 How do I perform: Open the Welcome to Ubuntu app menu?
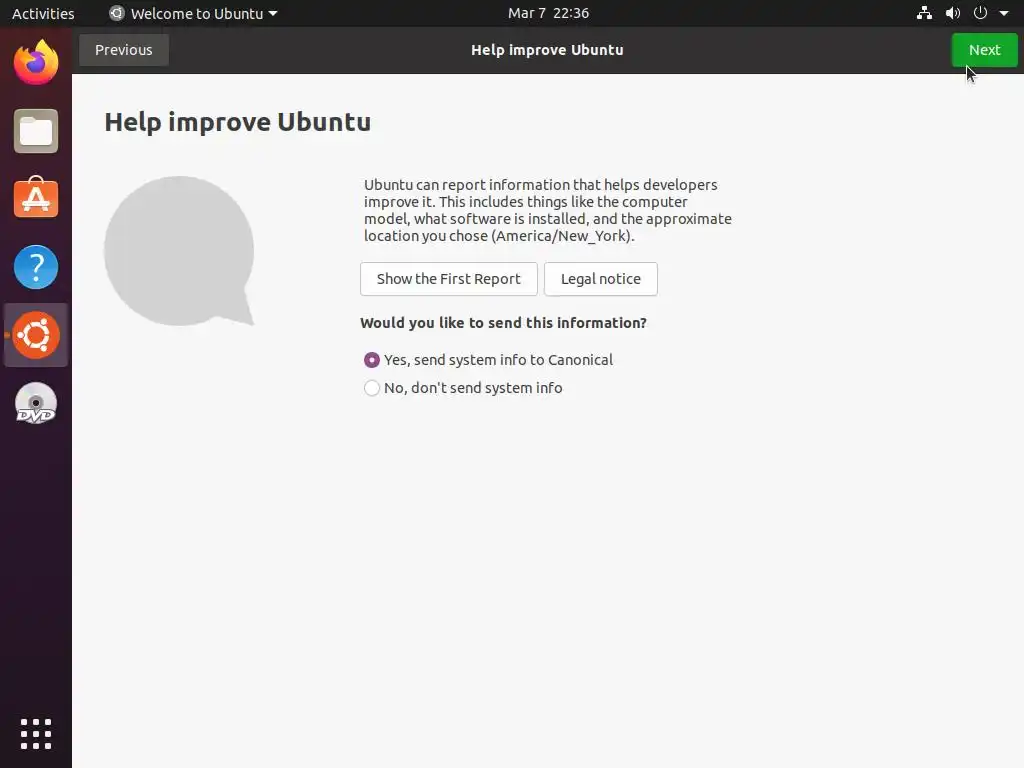tap(193, 13)
